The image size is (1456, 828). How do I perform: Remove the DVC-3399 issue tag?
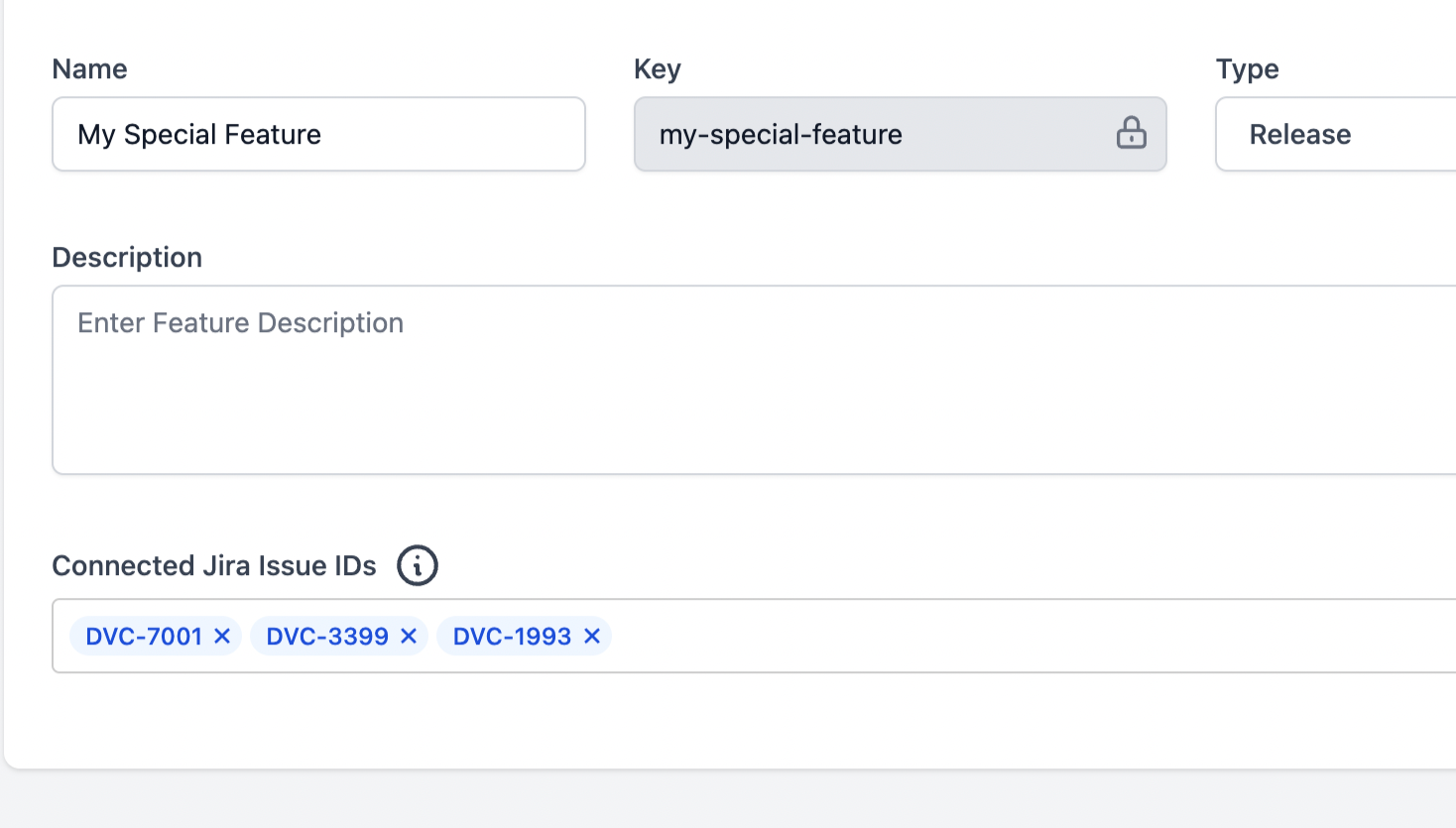(x=408, y=636)
